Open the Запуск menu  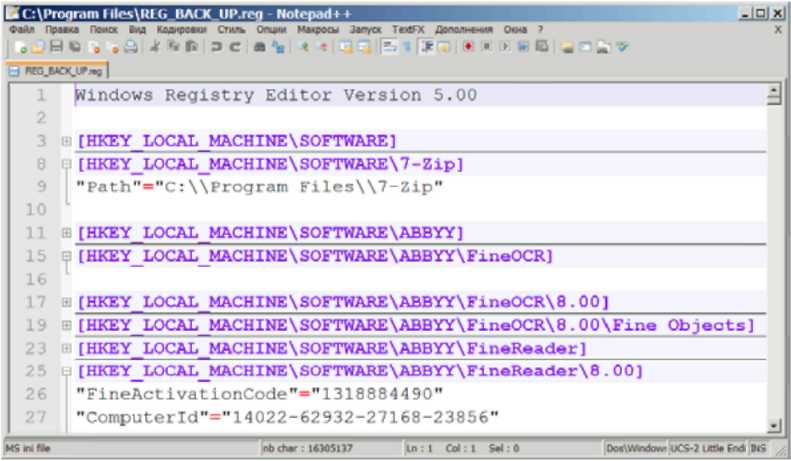click(366, 30)
